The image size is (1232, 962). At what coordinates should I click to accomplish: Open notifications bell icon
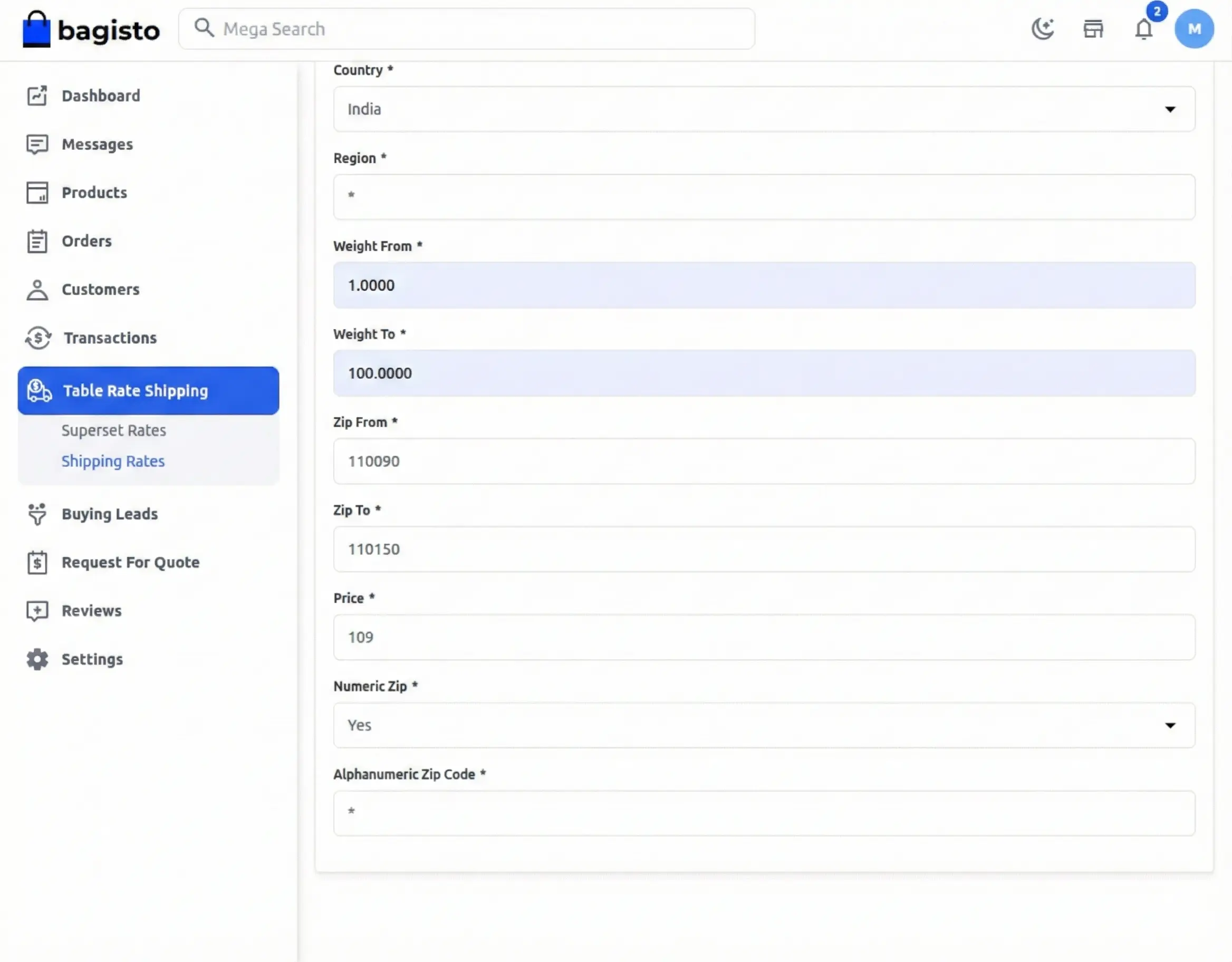pos(1143,29)
